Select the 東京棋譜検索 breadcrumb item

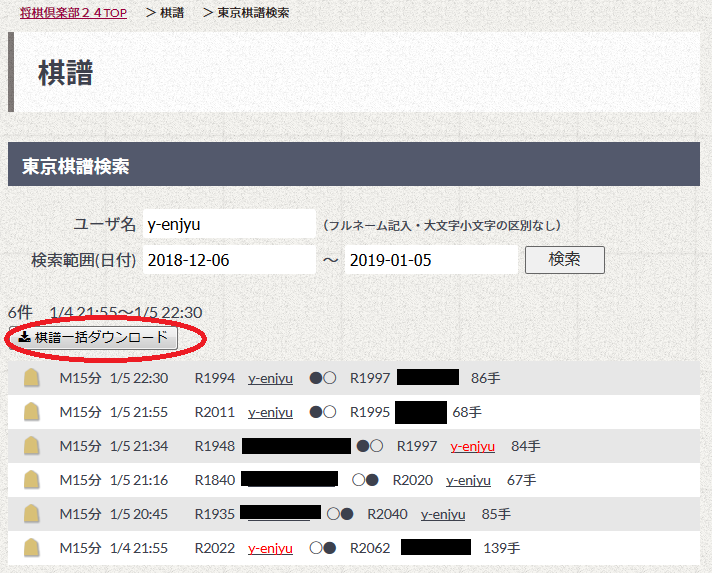(253, 13)
